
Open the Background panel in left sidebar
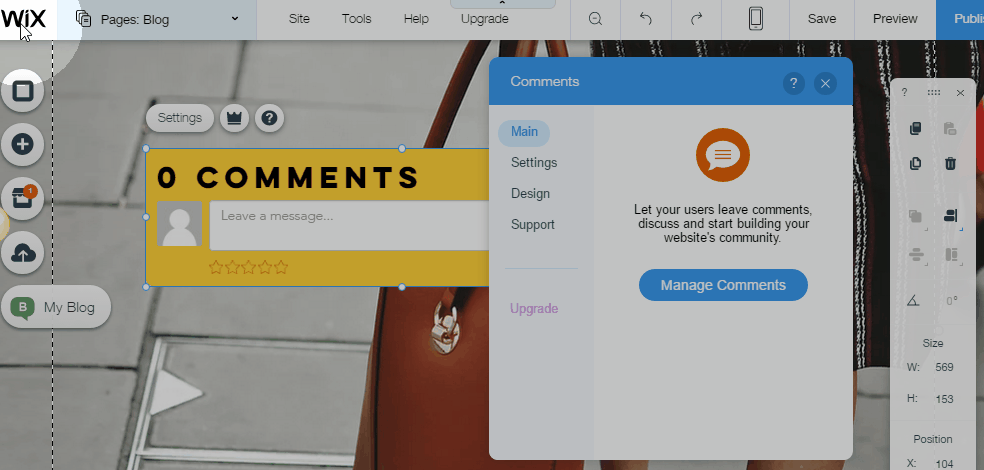click(x=23, y=92)
